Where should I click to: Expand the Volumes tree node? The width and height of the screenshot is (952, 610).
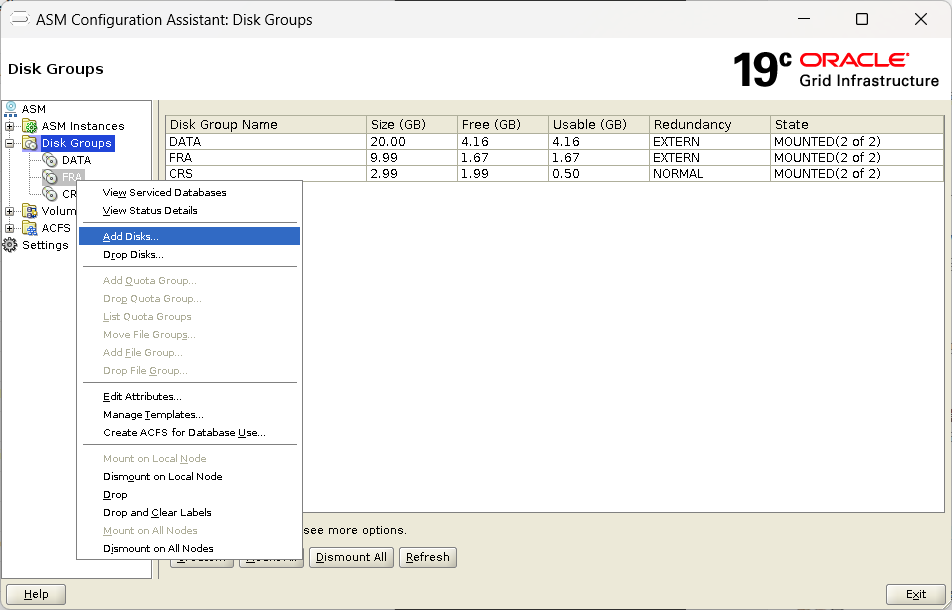click(x=10, y=211)
